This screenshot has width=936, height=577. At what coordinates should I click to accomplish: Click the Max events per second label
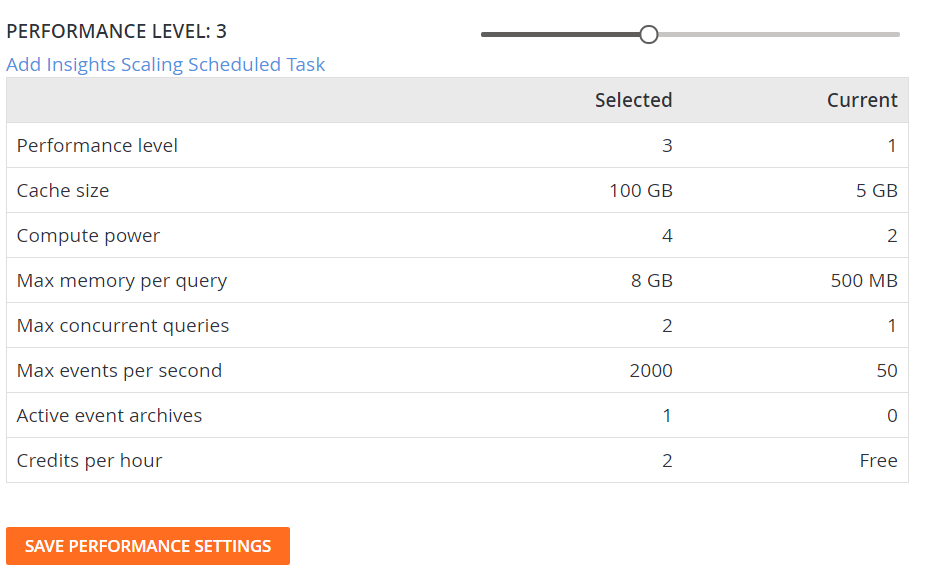click(119, 370)
